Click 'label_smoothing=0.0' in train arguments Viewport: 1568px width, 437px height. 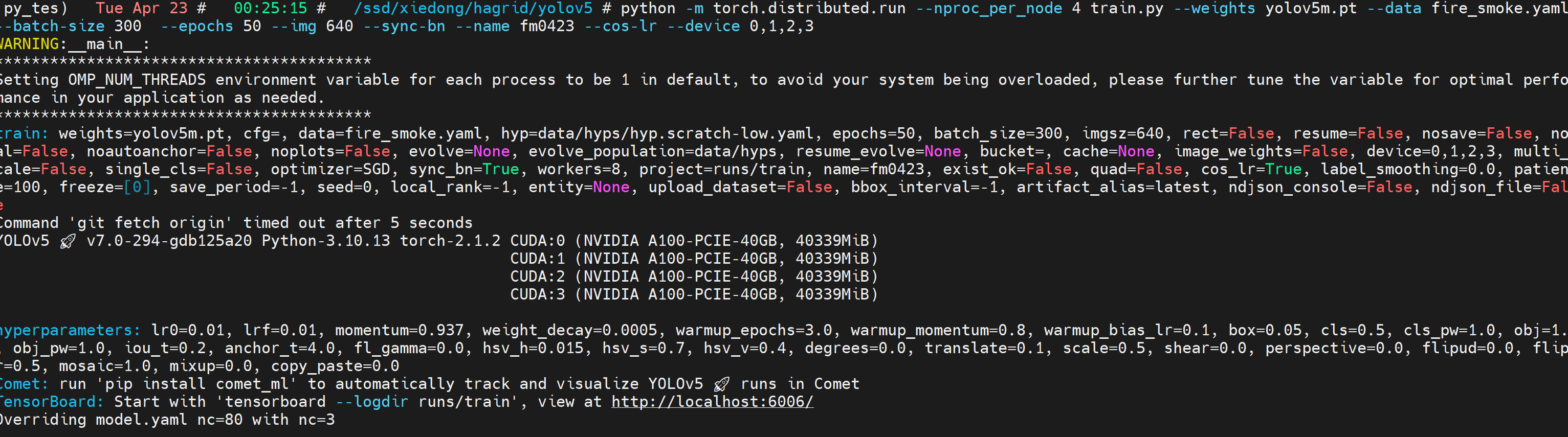click(1408, 170)
